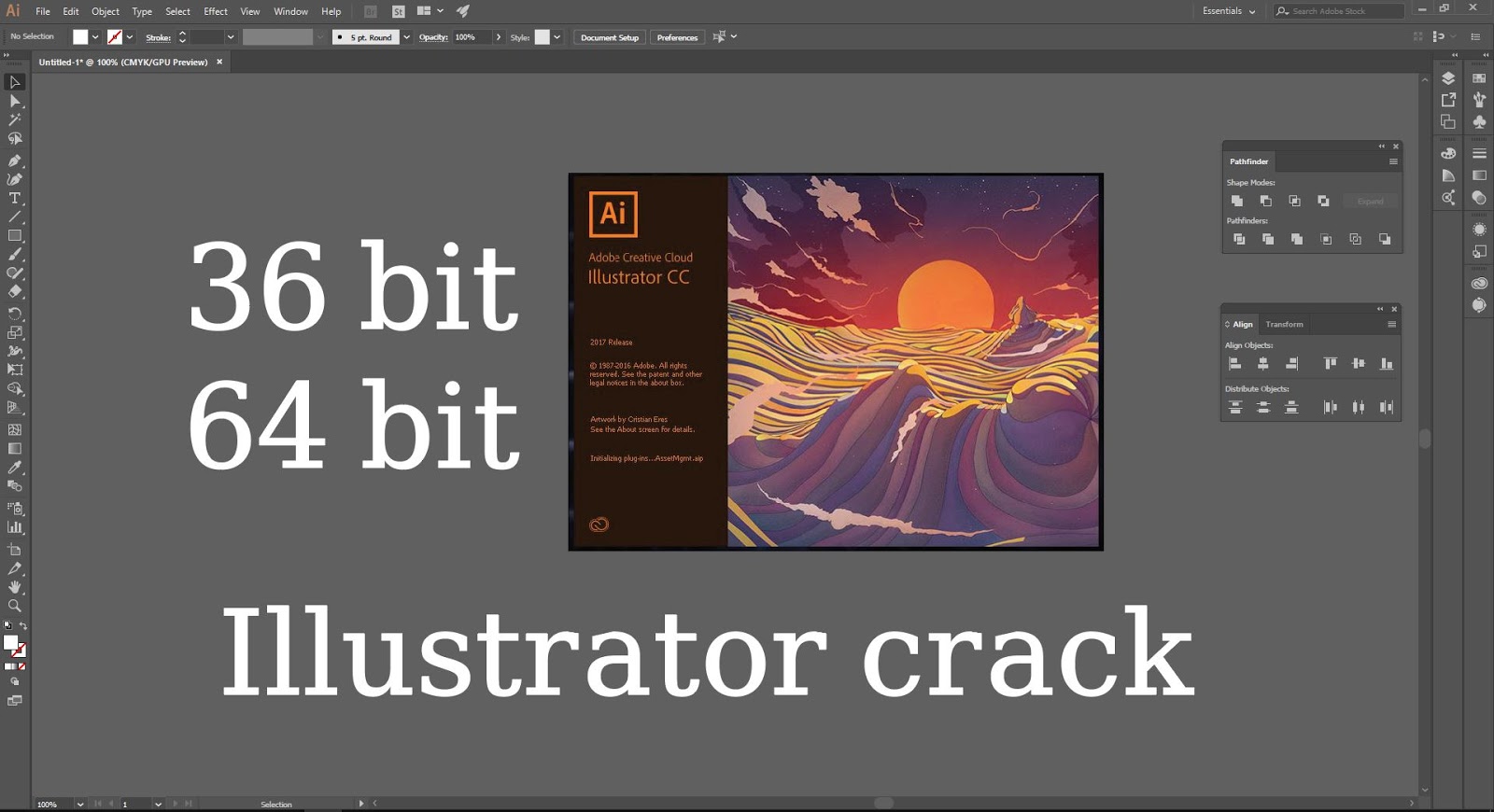Open the File menu
The height and width of the screenshot is (812, 1494).
pos(43,11)
